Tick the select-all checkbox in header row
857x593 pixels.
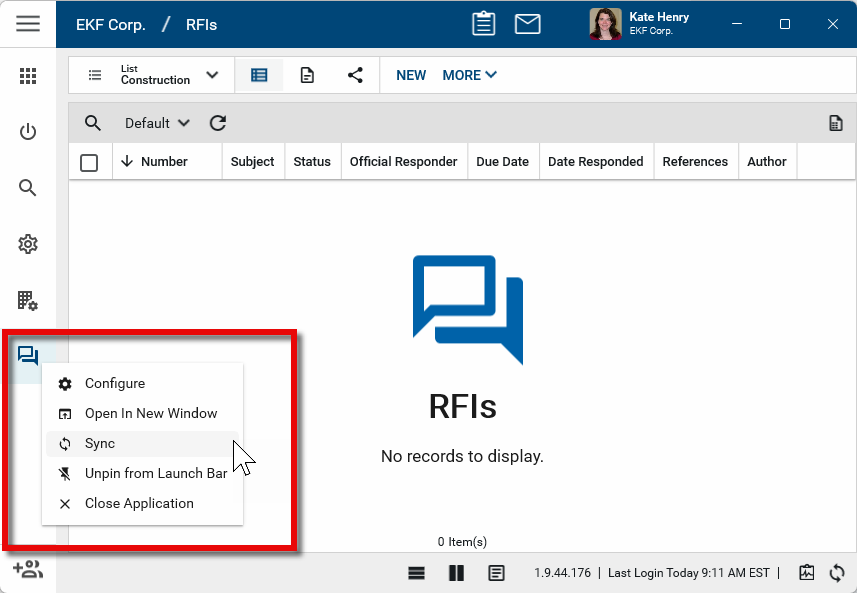(x=89, y=162)
